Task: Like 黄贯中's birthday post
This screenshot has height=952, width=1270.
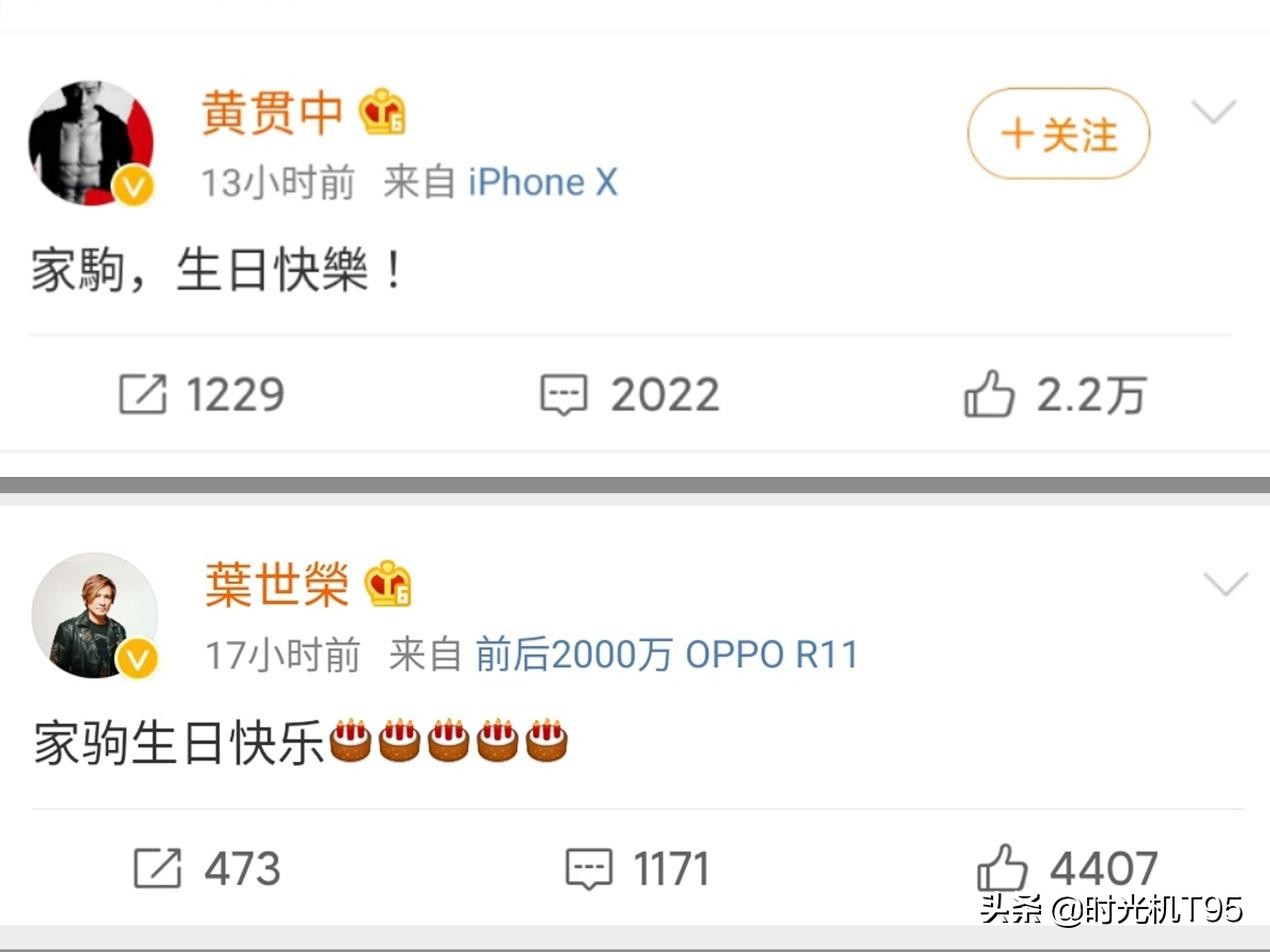Action: coord(989,393)
